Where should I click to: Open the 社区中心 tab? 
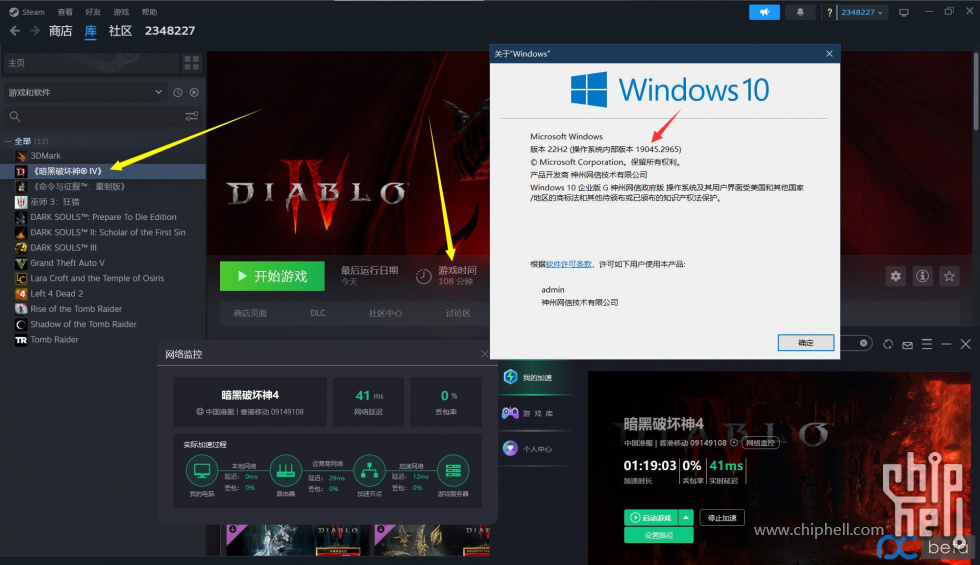[x=385, y=313]
